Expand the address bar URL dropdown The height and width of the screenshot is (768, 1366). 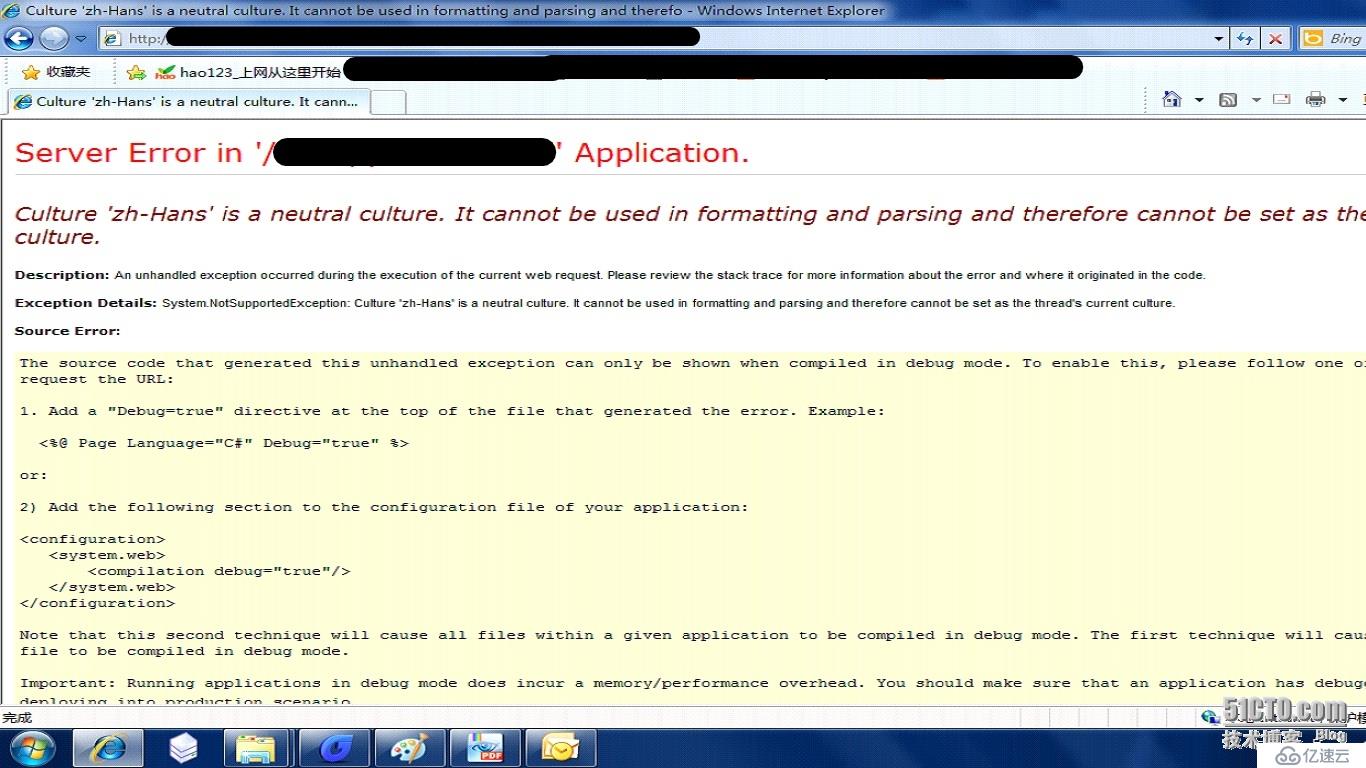click(x=1218, y=39)
